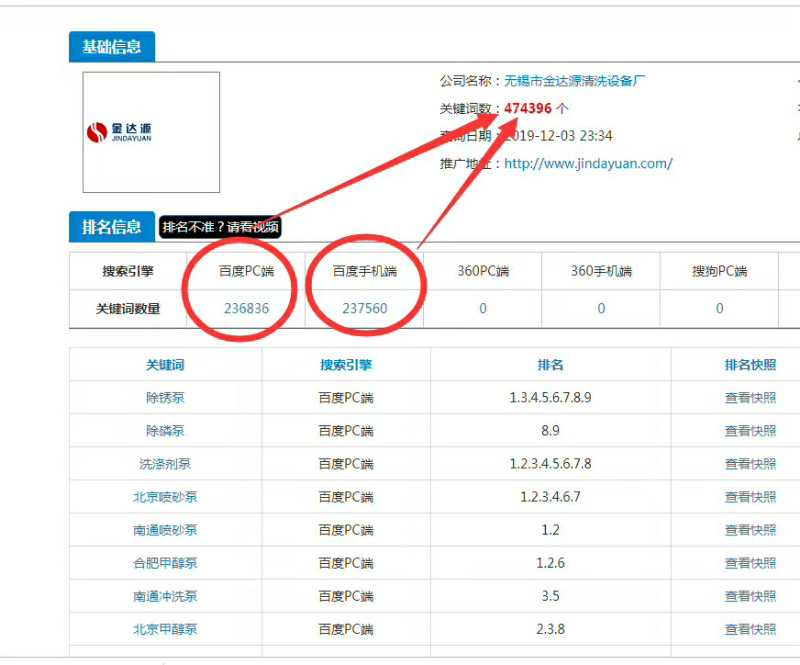Open the keyword link 除磷泵
800x665 pixels.
[164, 430]
